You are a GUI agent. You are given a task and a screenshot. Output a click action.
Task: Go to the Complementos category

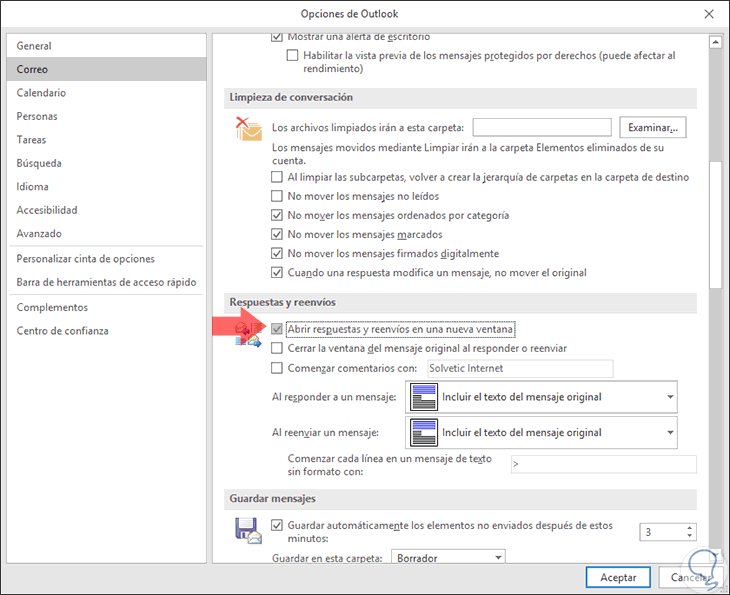(x=107, y=307)
